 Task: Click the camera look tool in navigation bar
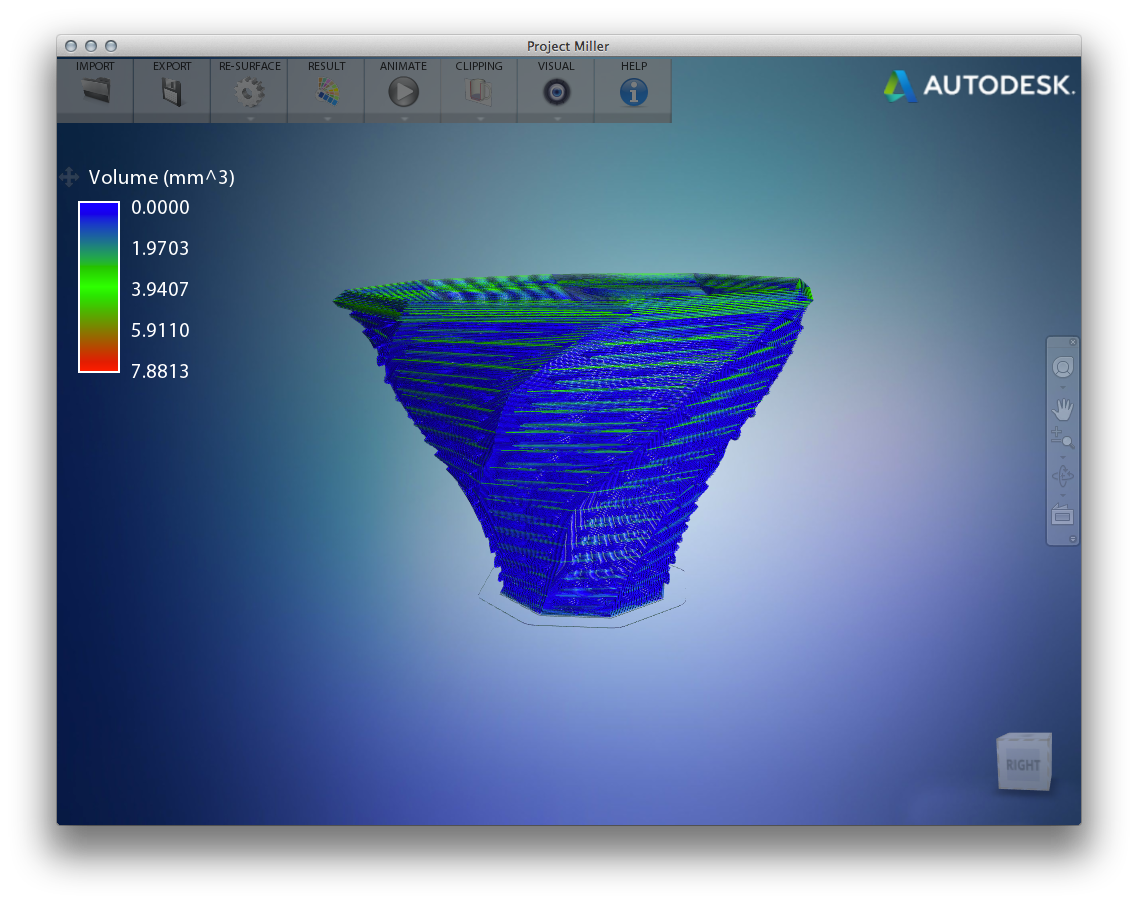tap(1062, 516)
